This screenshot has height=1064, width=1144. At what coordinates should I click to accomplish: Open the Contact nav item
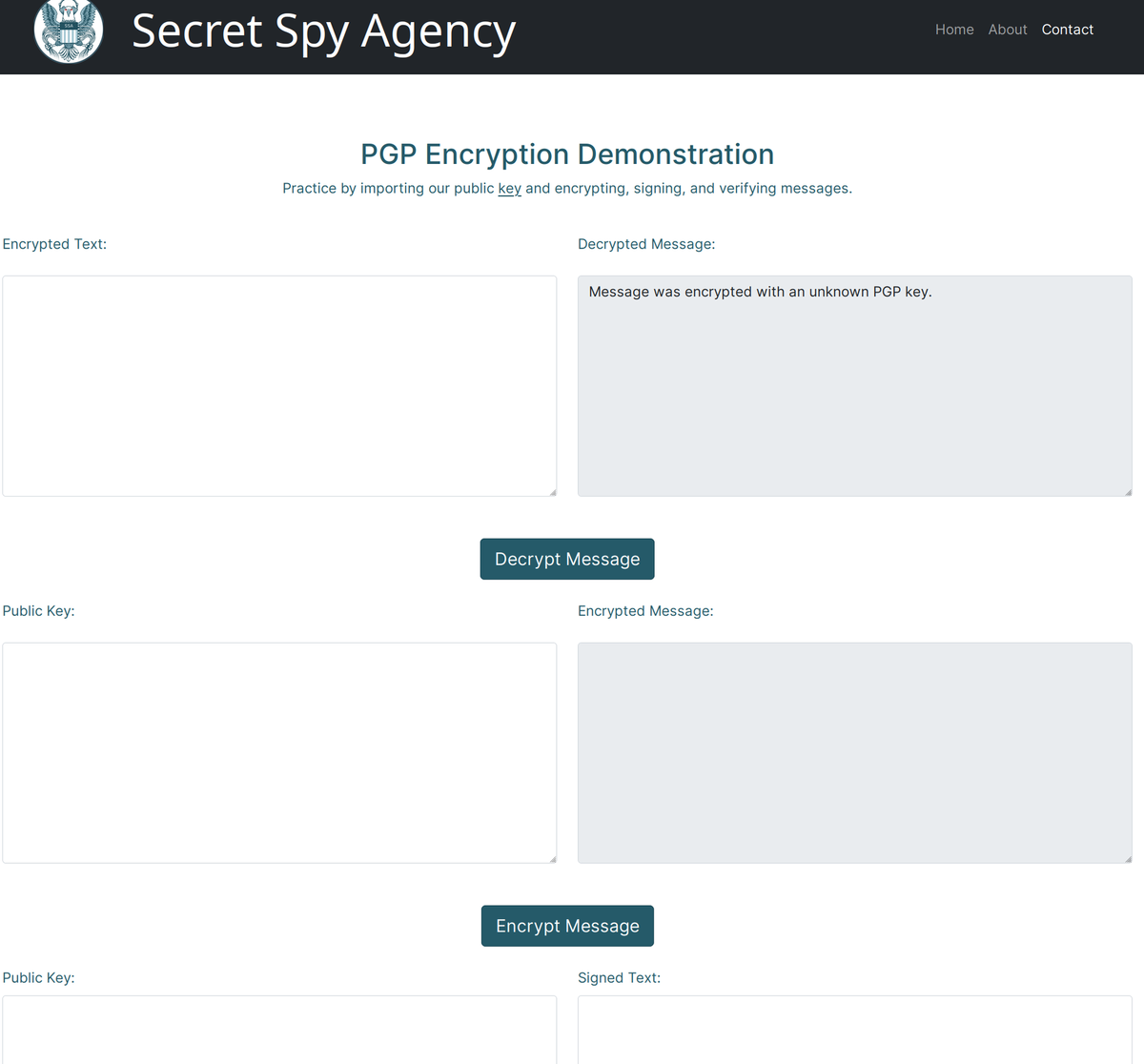pyautogui.click(x=1068, y=30)
